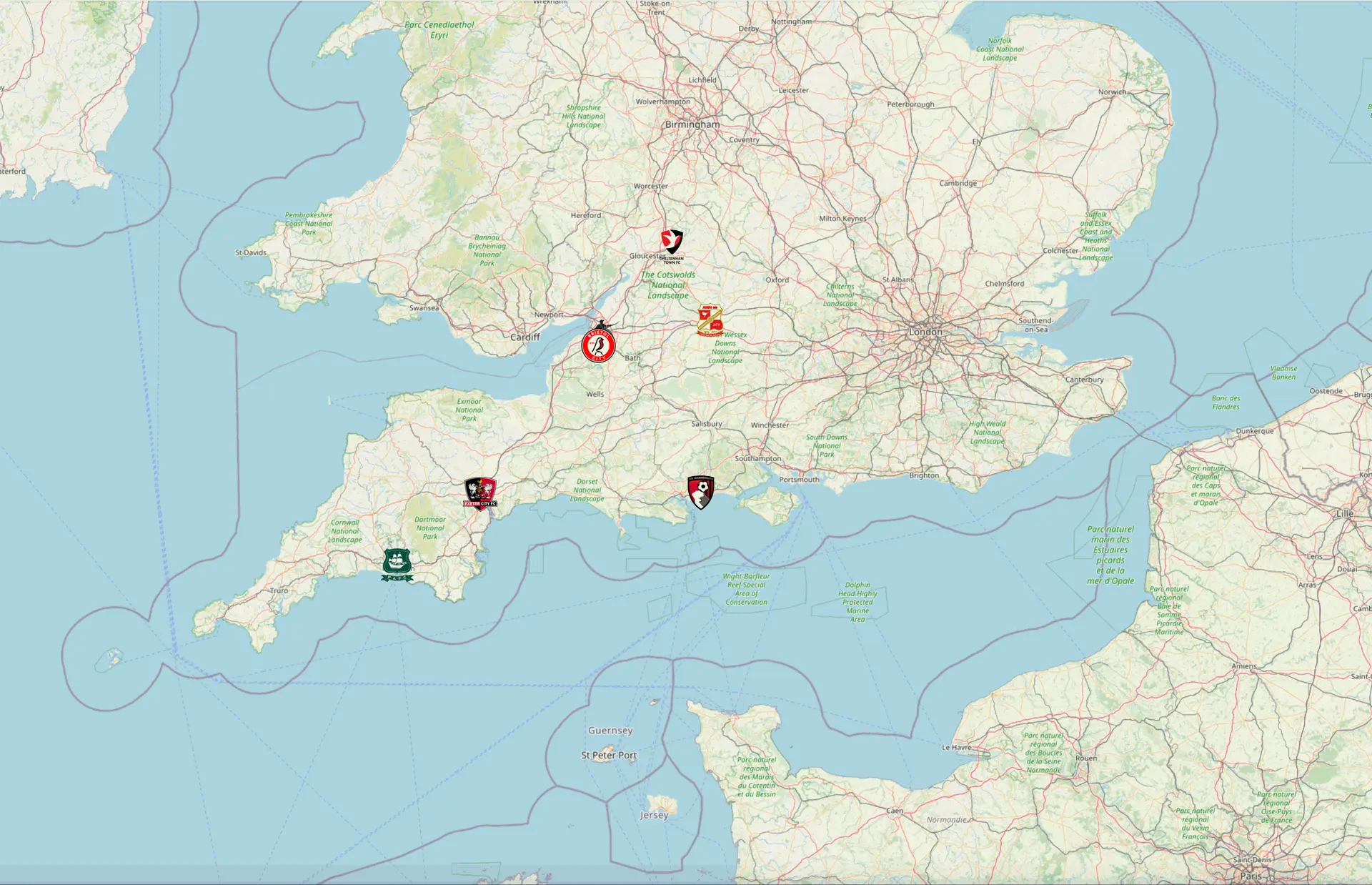Image resolution: width=1372 pixels, height=885 pixels.
Task: Select the Le Havre label
Action: 956,747
